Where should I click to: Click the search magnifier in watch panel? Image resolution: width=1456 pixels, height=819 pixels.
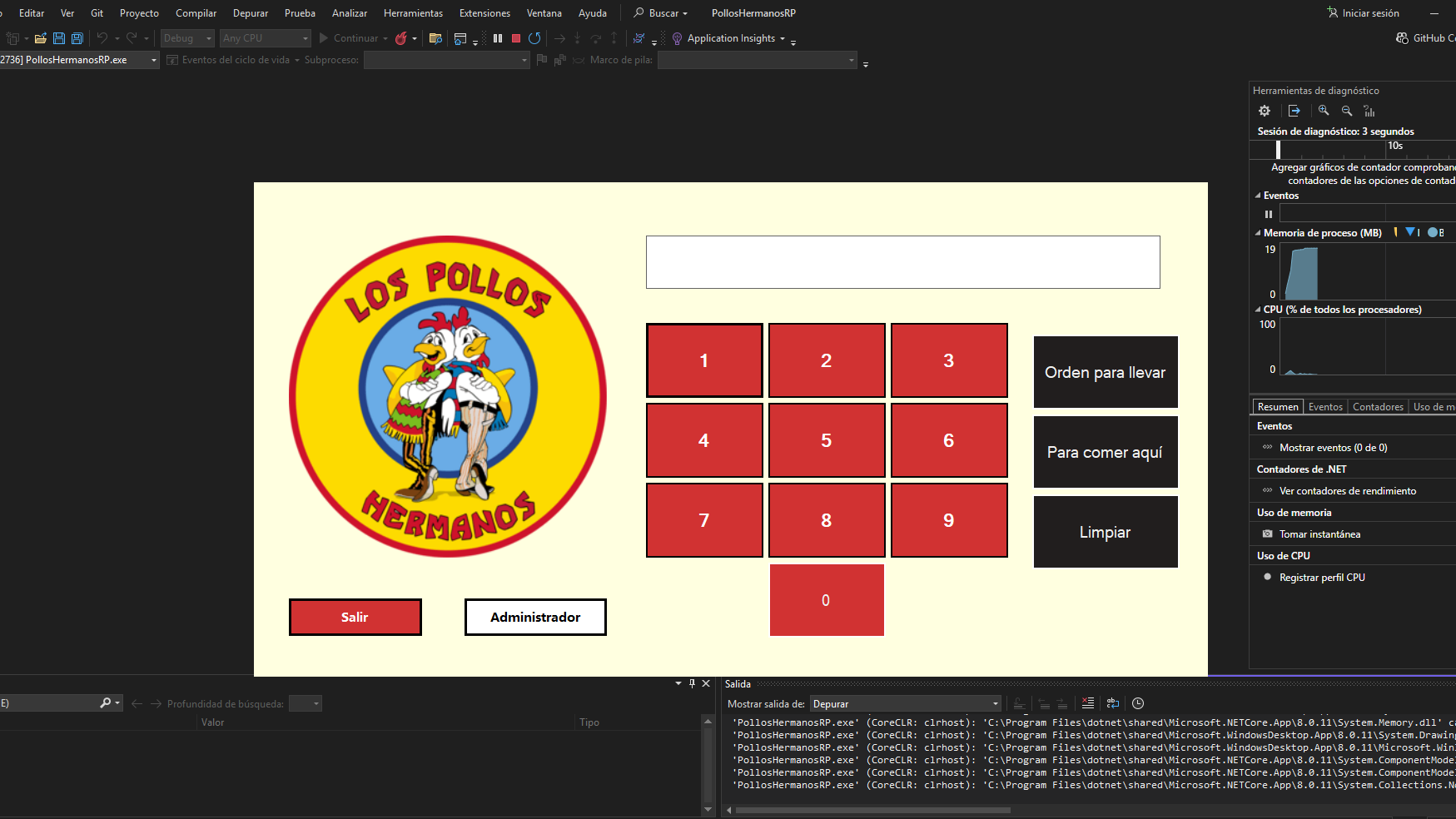(x=106, y=703)
